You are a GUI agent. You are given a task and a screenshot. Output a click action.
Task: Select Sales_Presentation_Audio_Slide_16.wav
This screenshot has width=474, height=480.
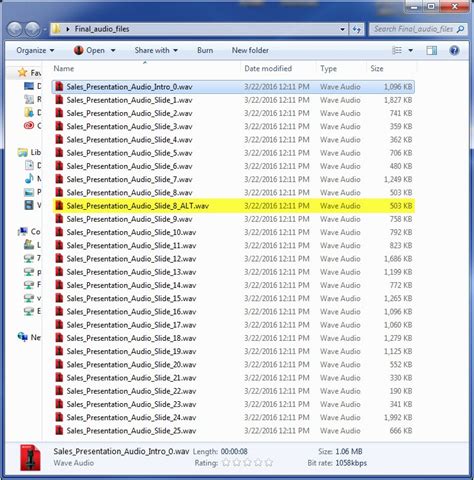(233, 311)
